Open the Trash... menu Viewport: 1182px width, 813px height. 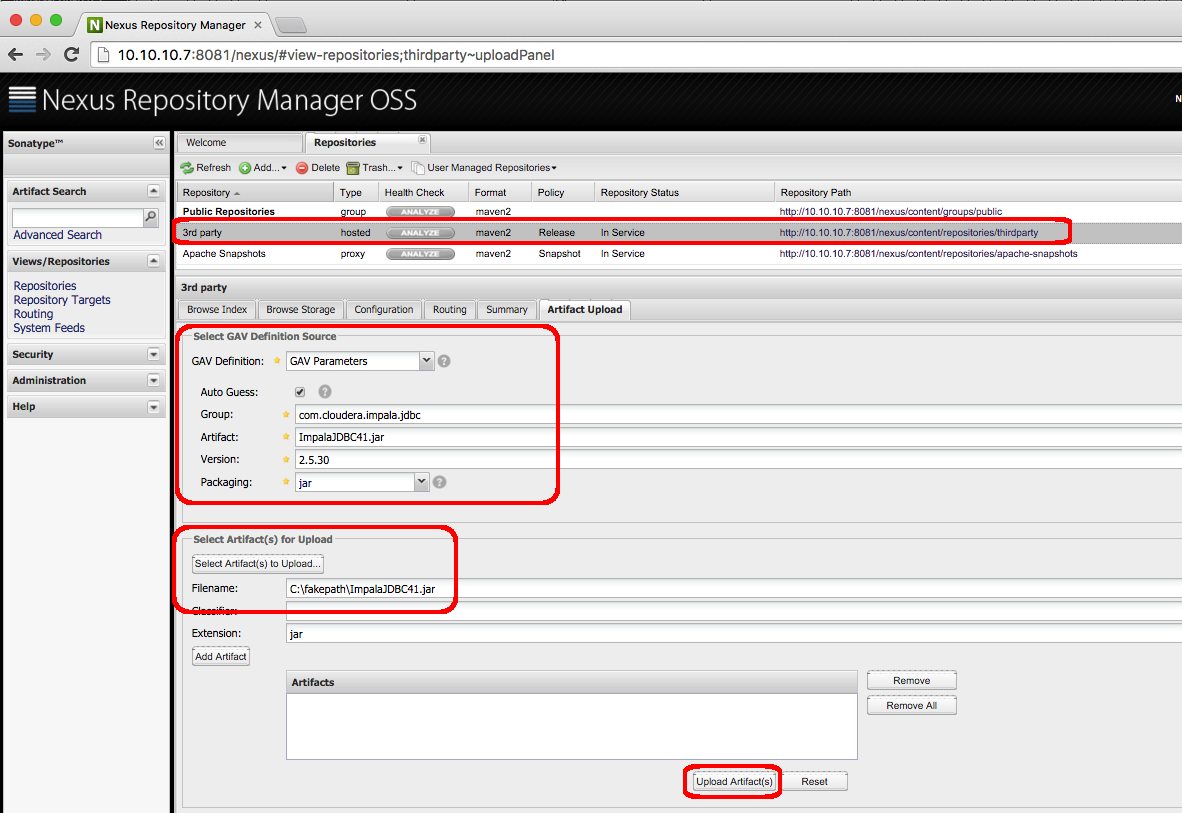coord(375,167)
